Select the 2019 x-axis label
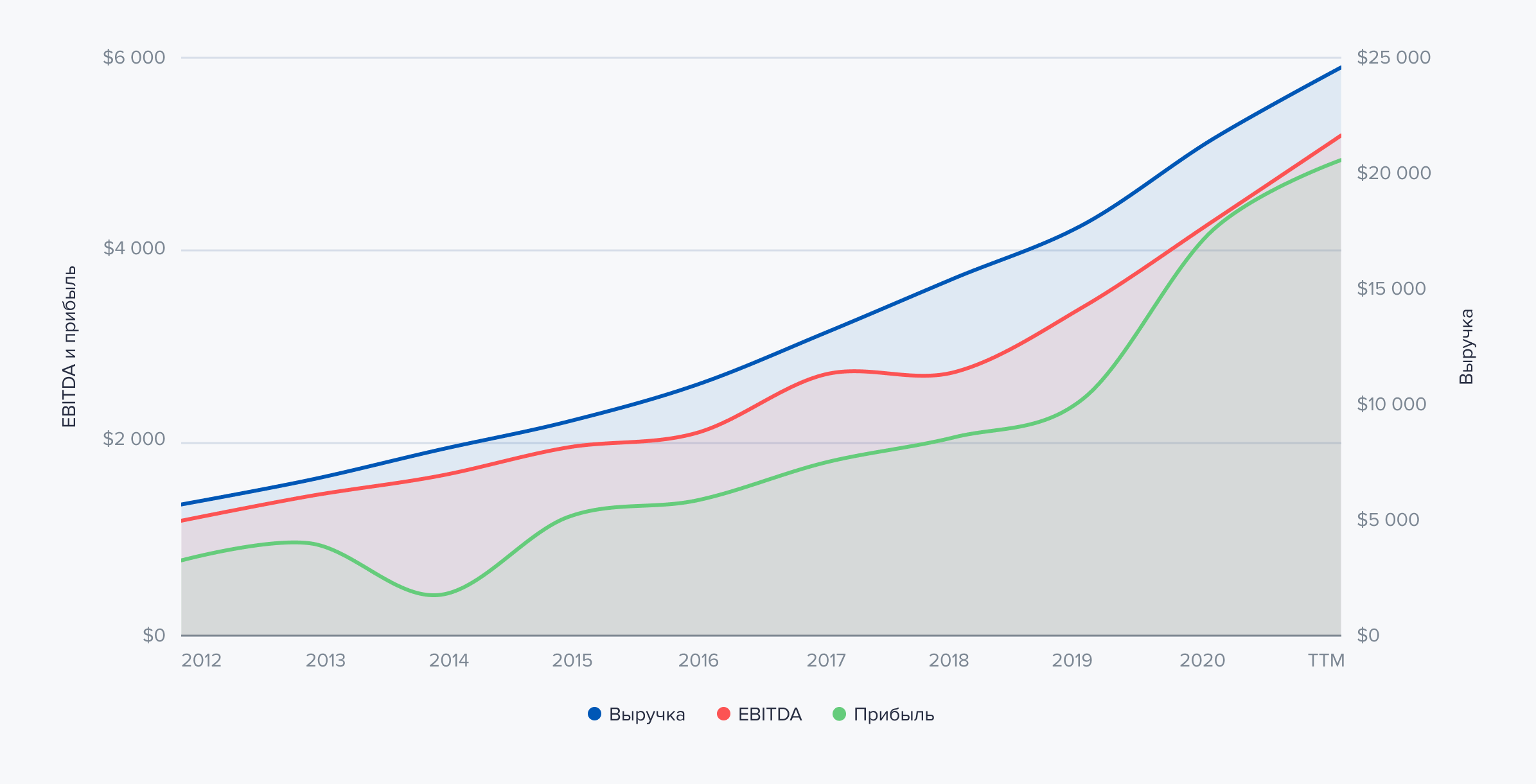This screenshot has height=784, width=1536. pos(1072,660)
